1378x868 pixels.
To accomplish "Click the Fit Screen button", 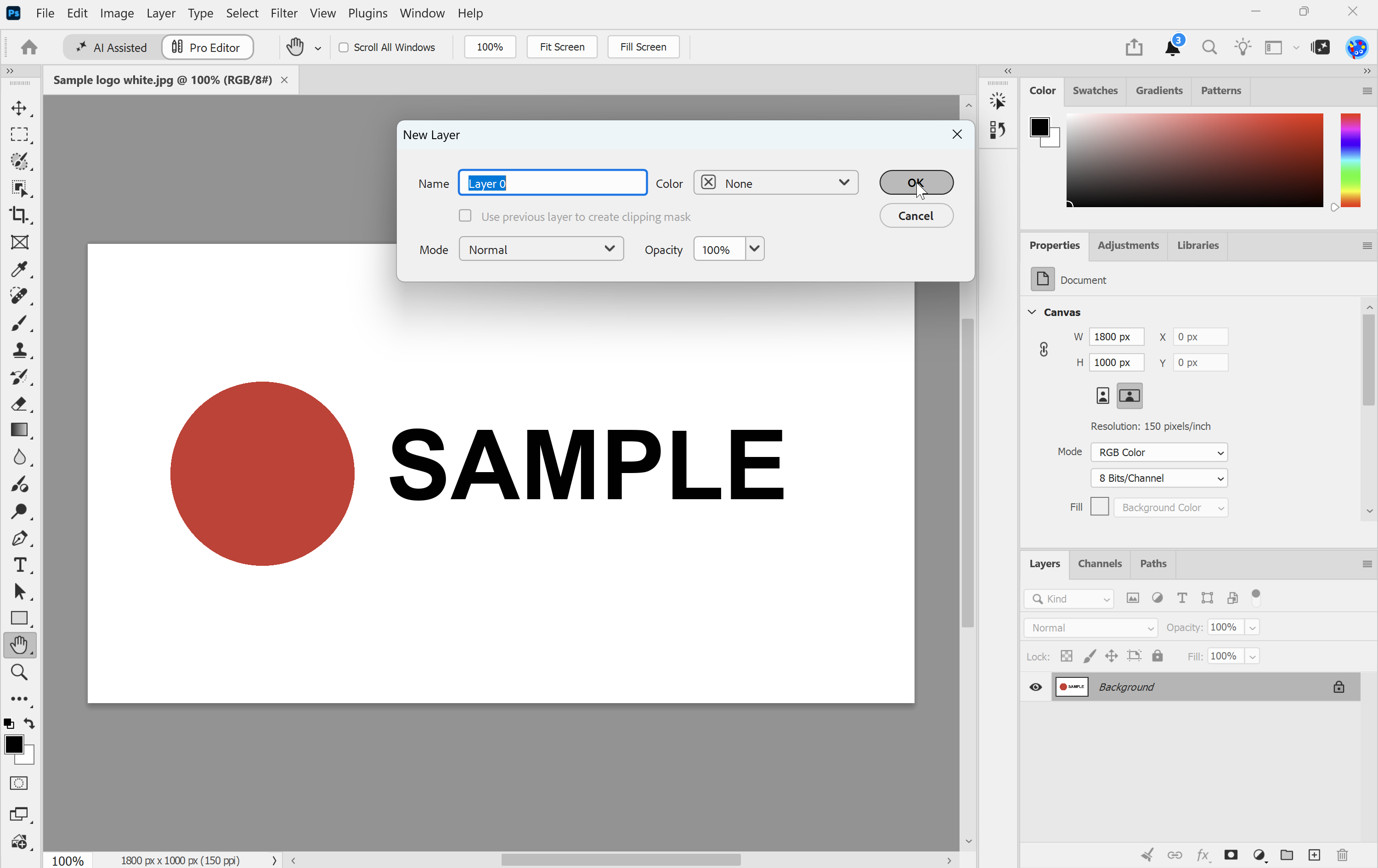I will [562, 47].
